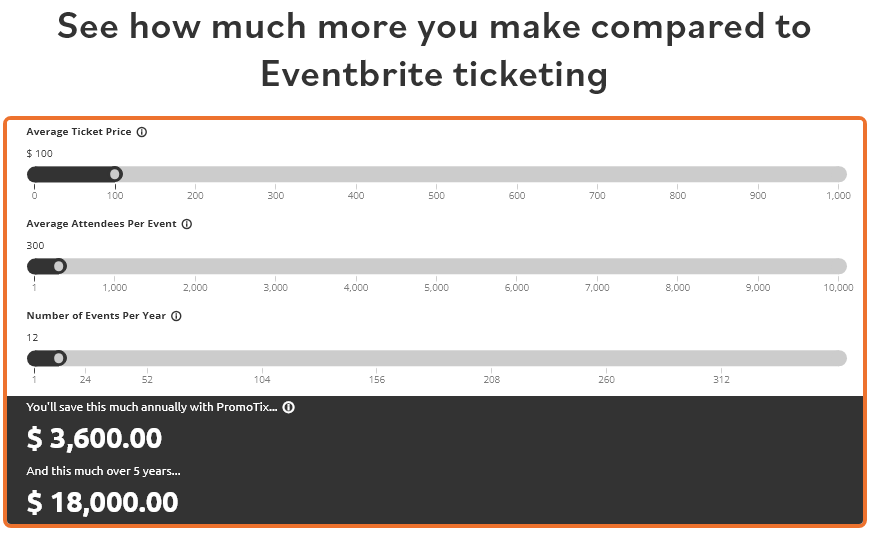Click the Average Ticket Price slider handle
The image size is (870, 536).
pos(115,174)
